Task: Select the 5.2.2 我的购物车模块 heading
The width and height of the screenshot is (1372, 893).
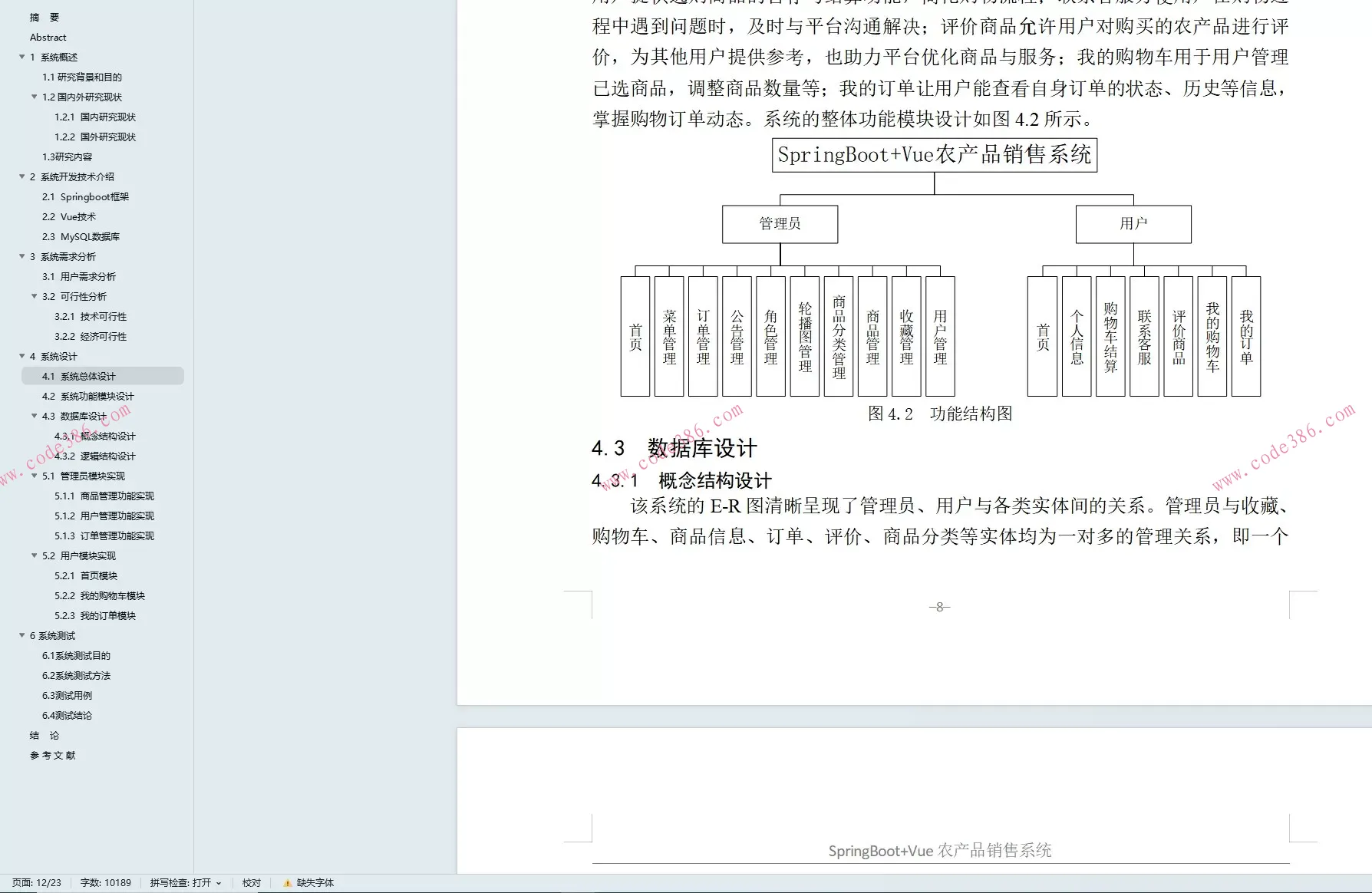Action: point(100,595)
